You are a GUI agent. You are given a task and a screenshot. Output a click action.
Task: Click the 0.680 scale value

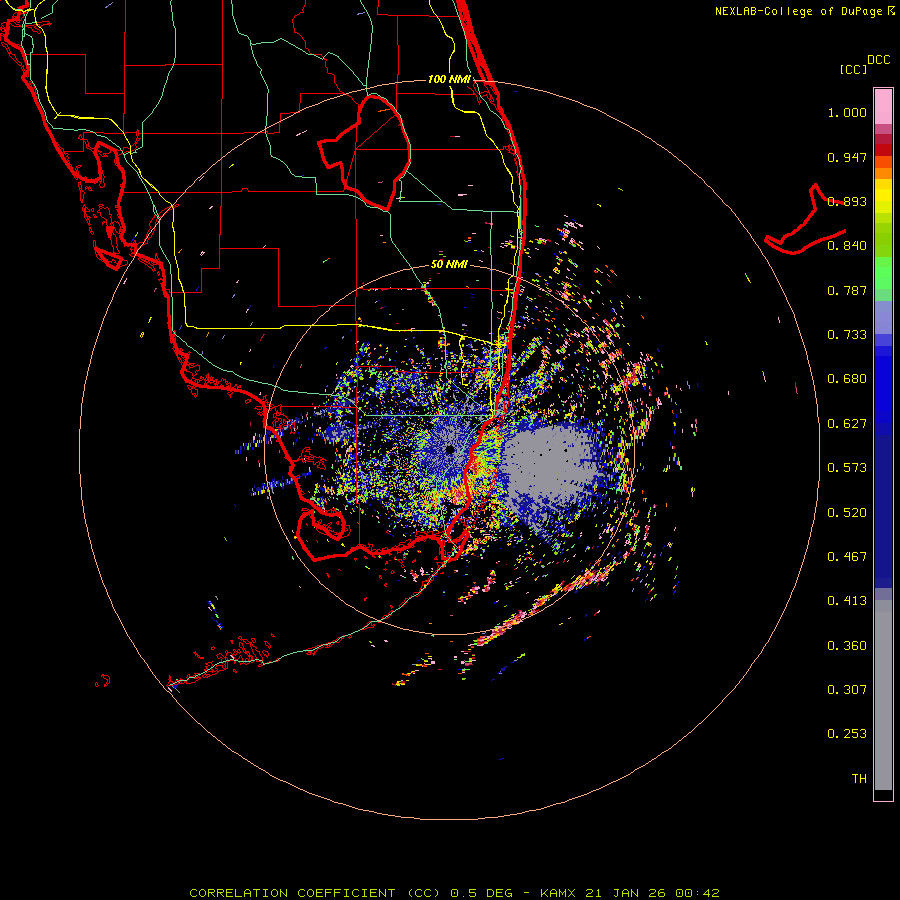coord(847,379)
